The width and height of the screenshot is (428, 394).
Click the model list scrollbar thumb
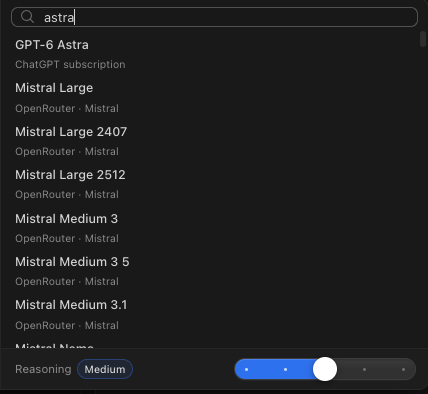point(423,39)
